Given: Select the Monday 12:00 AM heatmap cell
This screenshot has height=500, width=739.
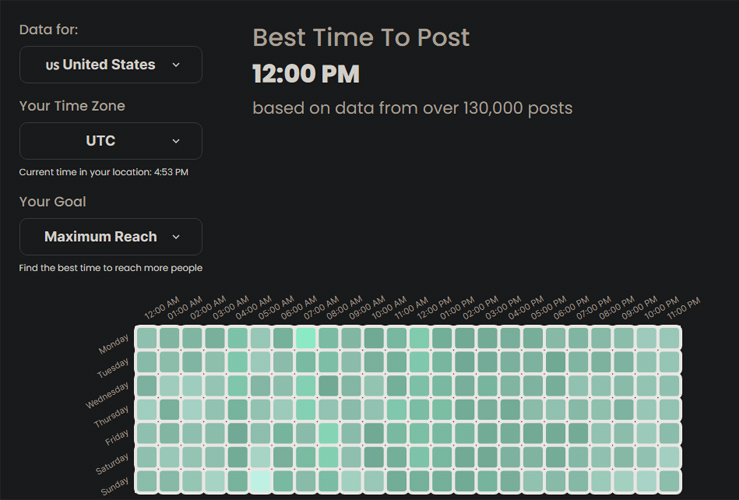Looking at the screenshot, I should coord(146,338).
